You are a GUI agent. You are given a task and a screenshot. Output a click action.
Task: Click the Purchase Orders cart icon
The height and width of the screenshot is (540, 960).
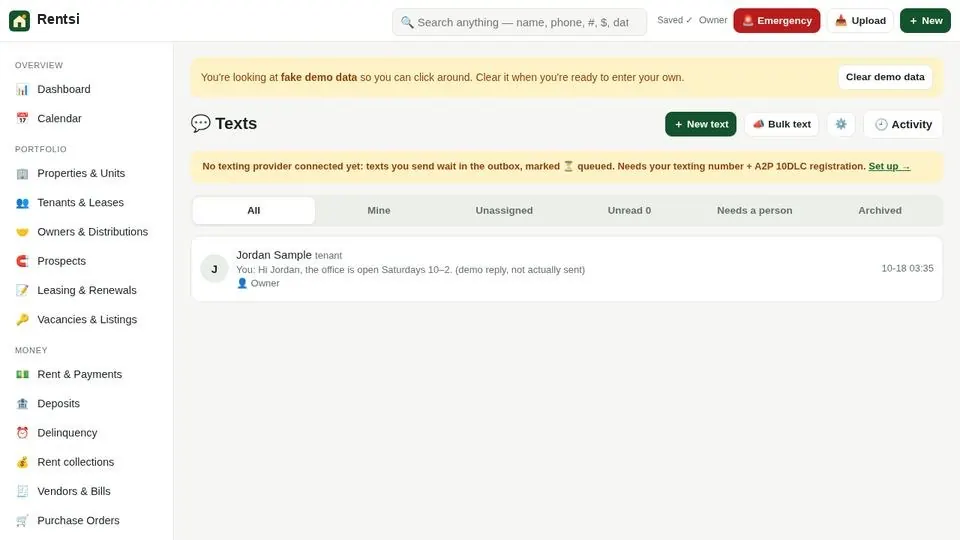[22, 520]
